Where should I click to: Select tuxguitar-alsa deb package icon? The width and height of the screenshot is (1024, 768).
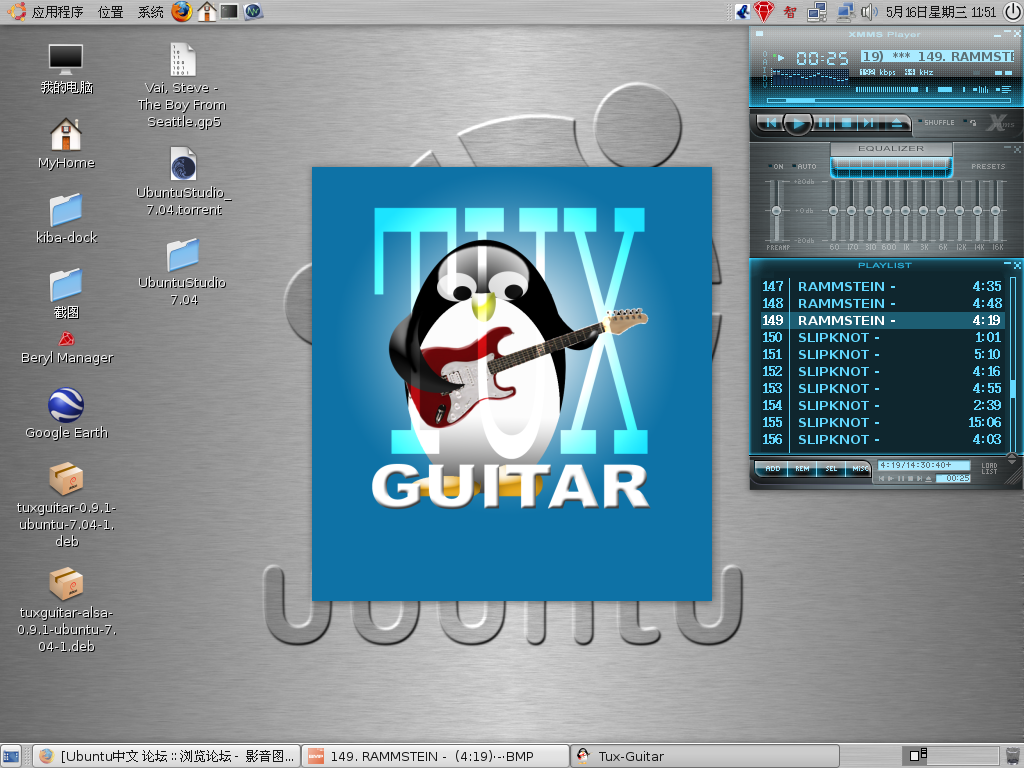66,611
